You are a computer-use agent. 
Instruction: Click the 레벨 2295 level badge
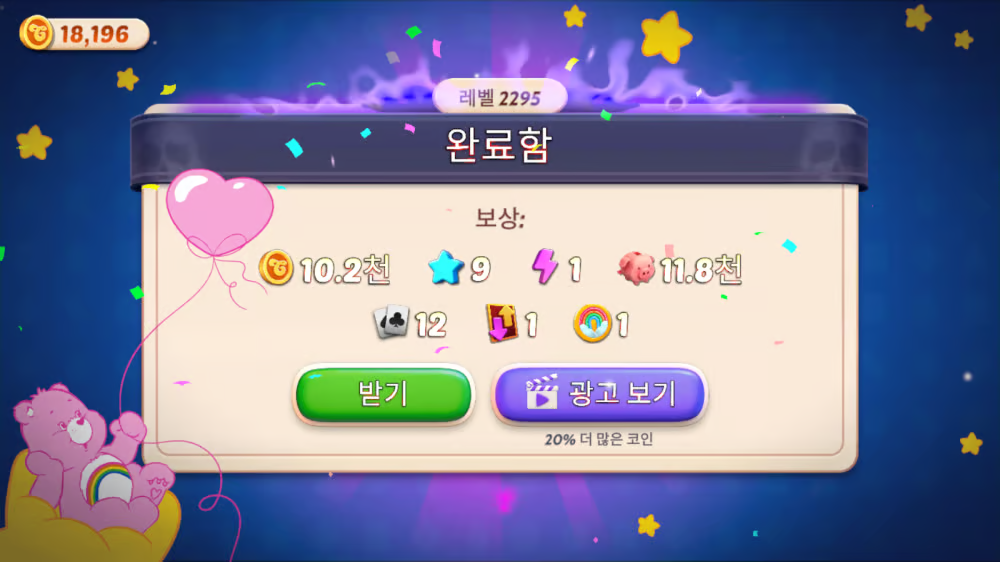(x=499, y=98)
